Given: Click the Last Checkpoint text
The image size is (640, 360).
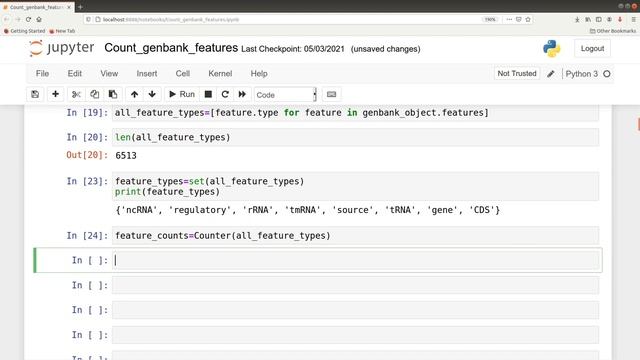Looking at the screenshot, I should pyautogui.click(x=293, y=49).
